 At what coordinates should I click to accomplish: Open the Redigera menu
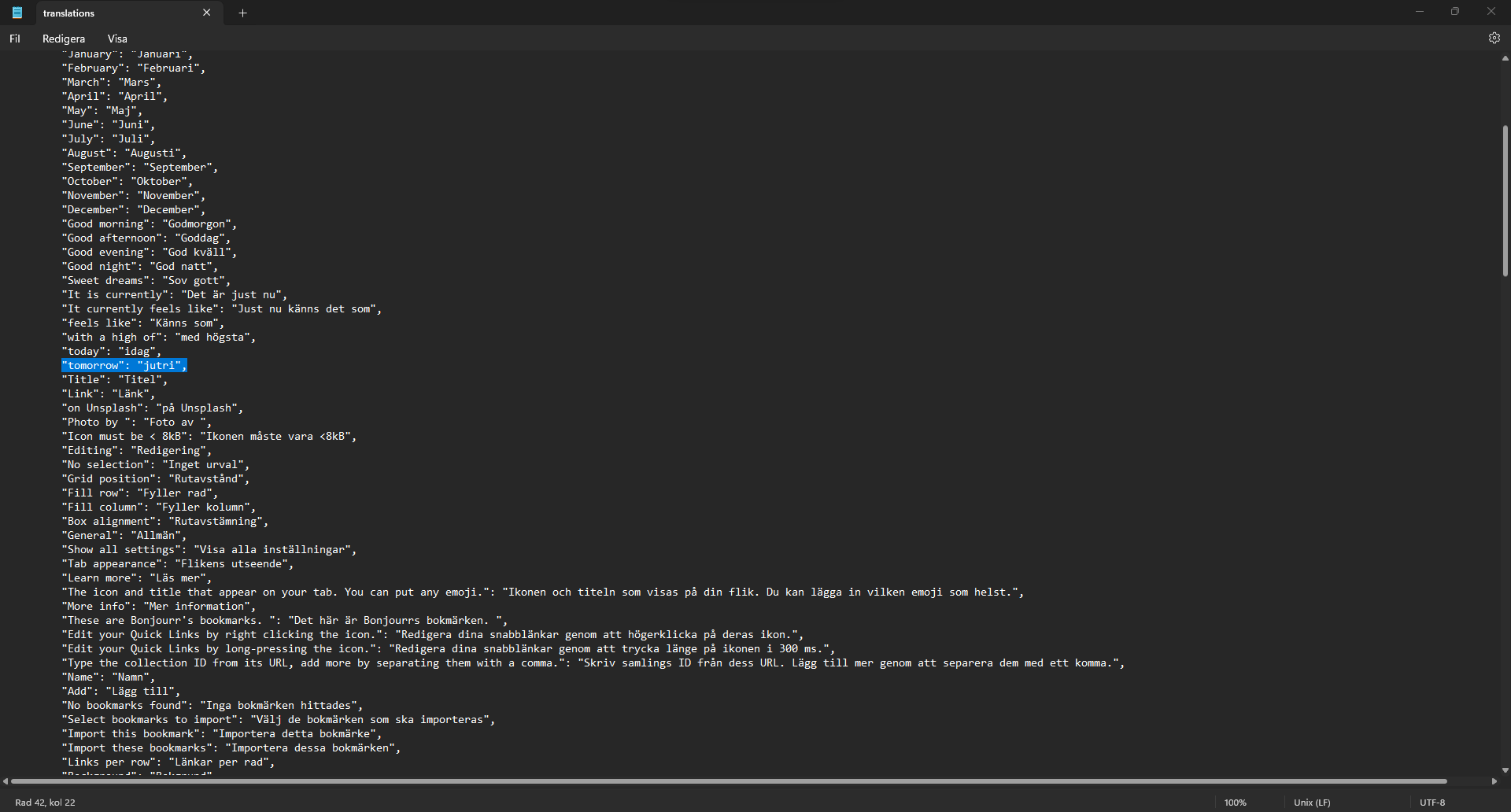tap(63, 38)
